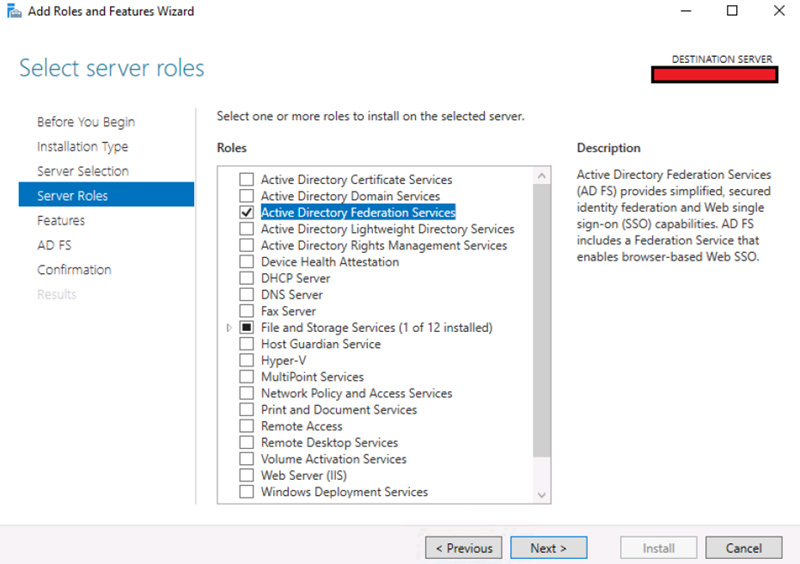Tick the Windows Deployment Services checkbox
800x564 pixels.
(246, 492)
